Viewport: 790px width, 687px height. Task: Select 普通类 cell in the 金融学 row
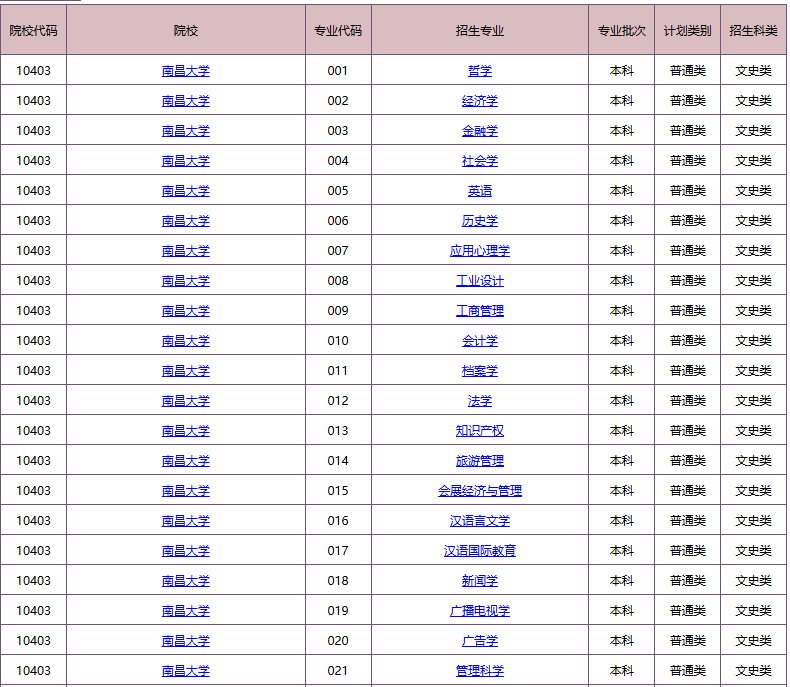click(687, 130)
